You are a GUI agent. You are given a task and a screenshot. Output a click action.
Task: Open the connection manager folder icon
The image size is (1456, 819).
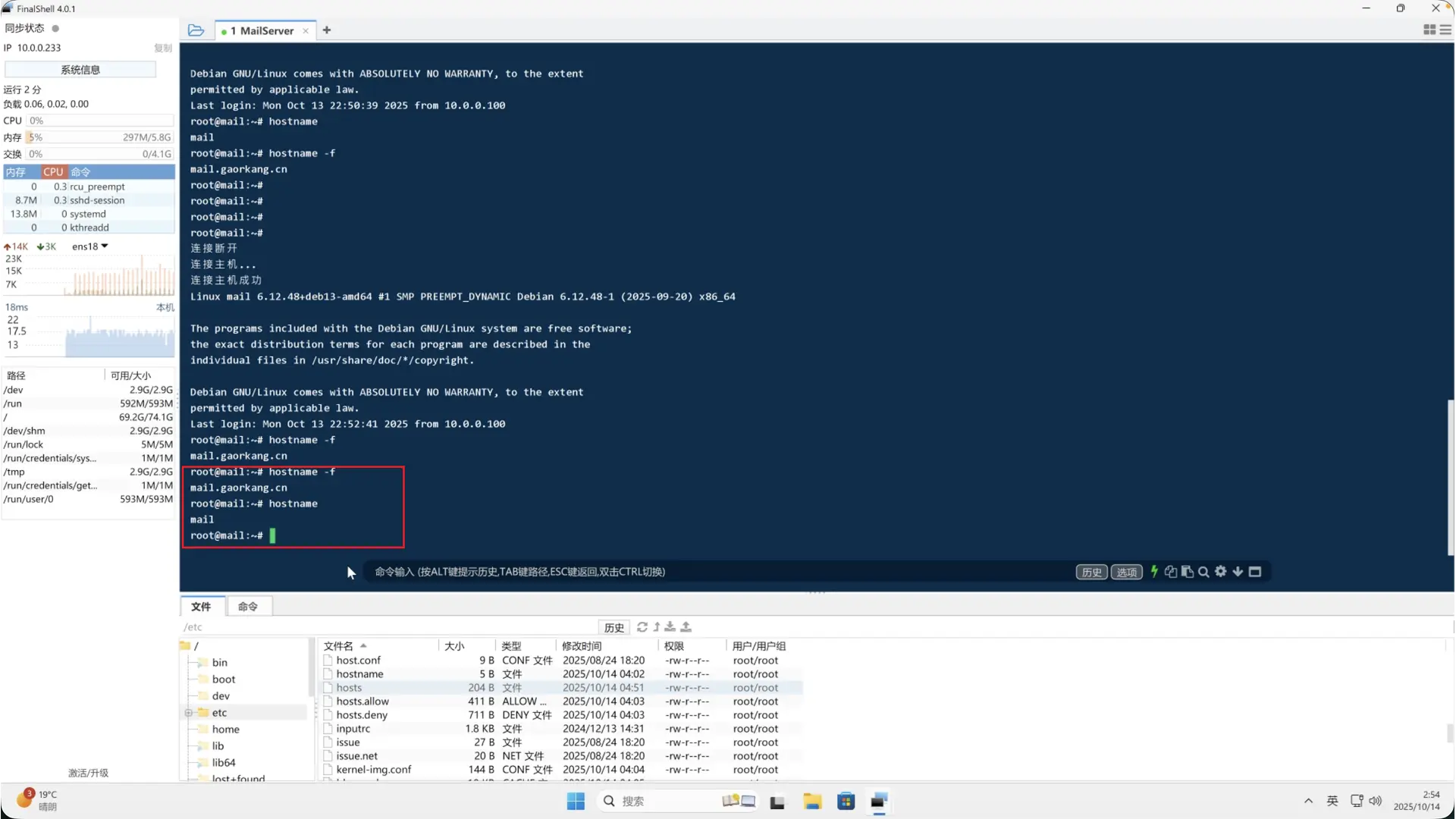tap(196, 30)
